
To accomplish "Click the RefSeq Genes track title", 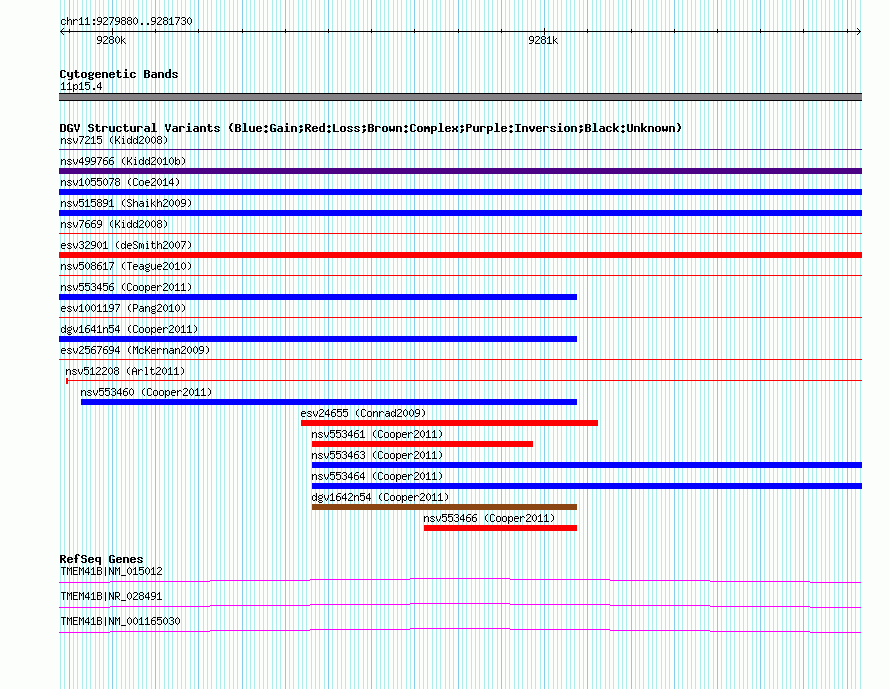I will point(101,559).
